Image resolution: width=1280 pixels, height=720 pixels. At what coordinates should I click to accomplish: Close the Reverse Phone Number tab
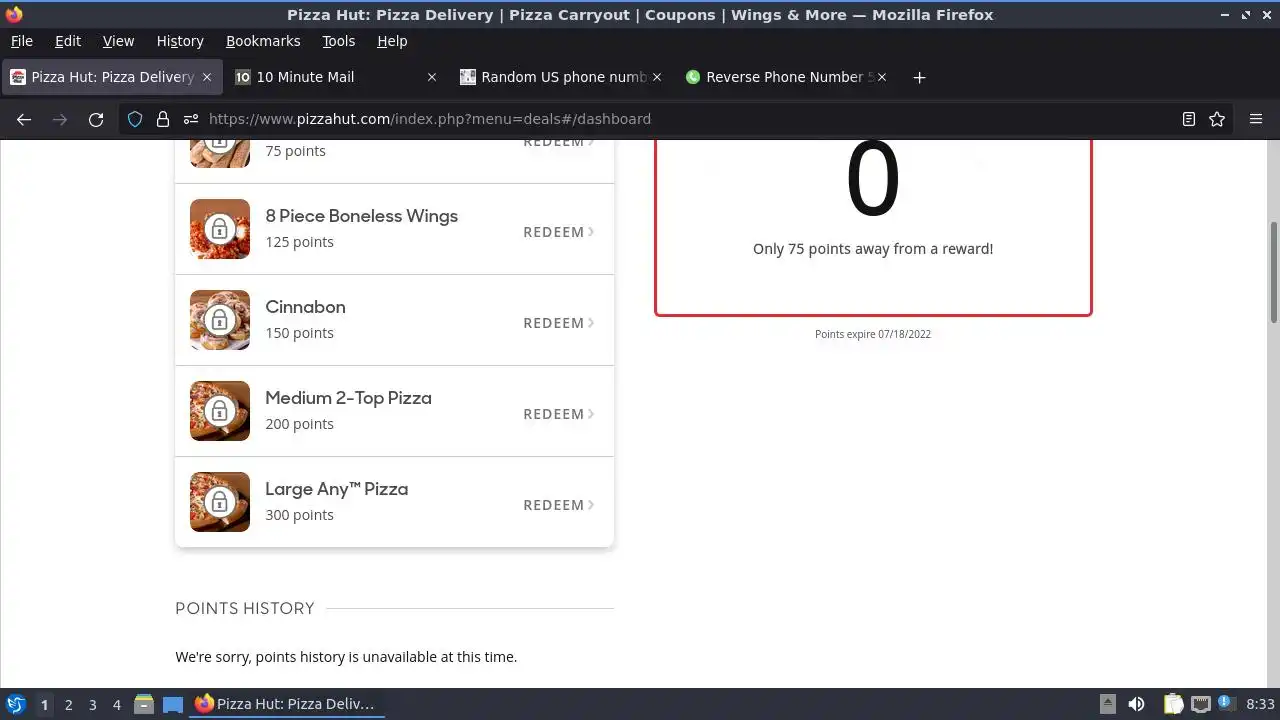882,77
